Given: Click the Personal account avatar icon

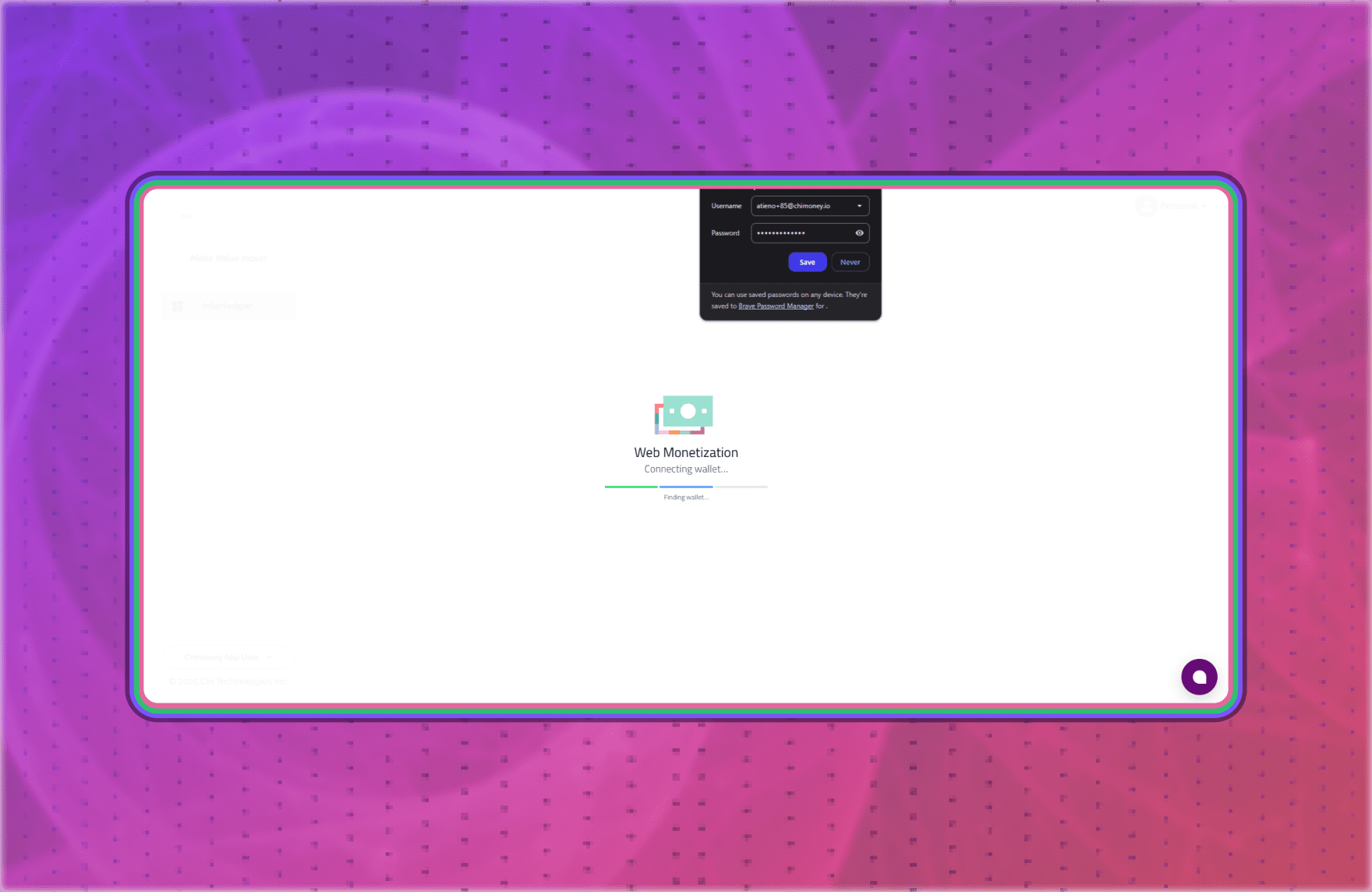Looking at the screenshot, I should pos(1145,206).
